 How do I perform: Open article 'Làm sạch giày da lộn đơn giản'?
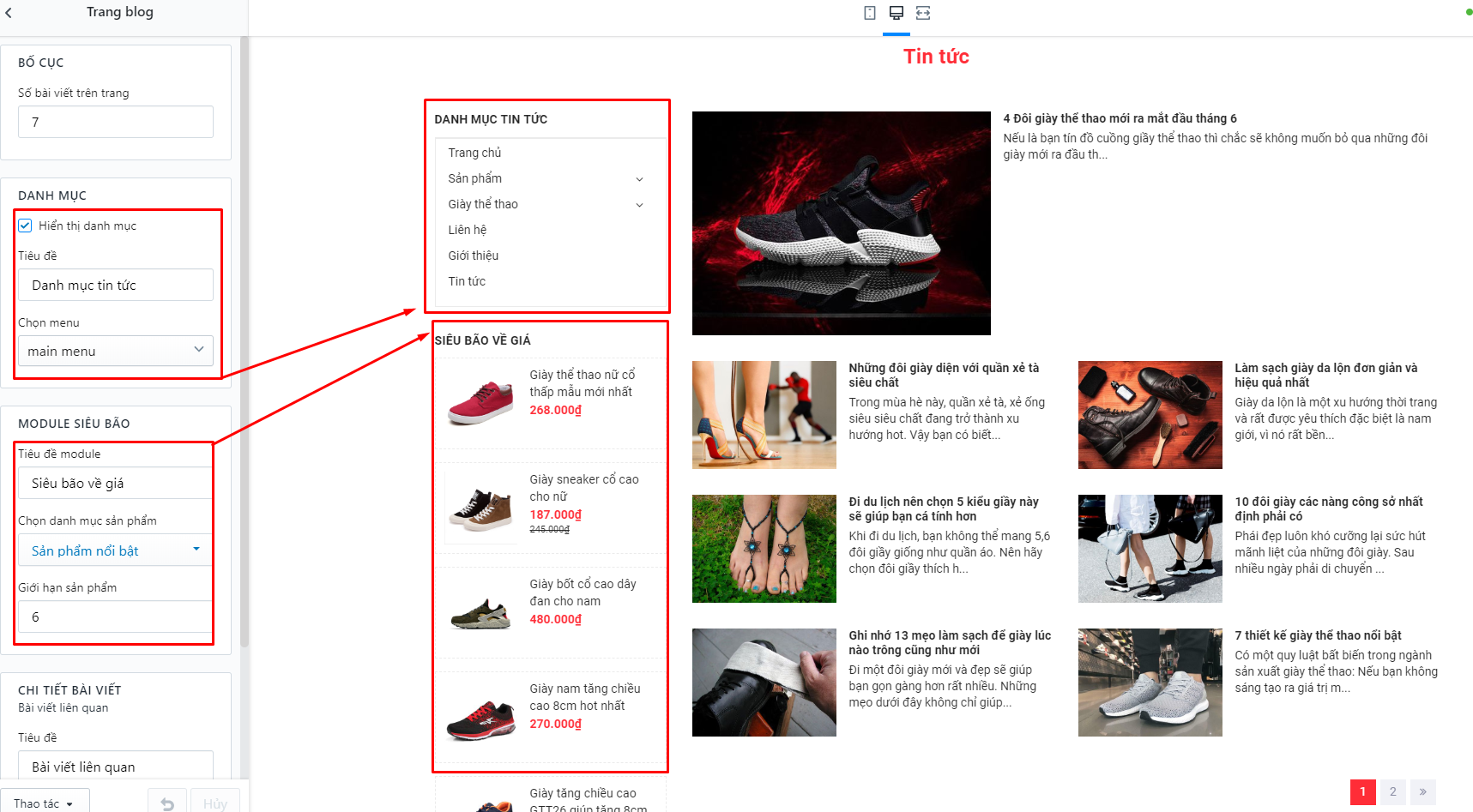pos(1326,375)
